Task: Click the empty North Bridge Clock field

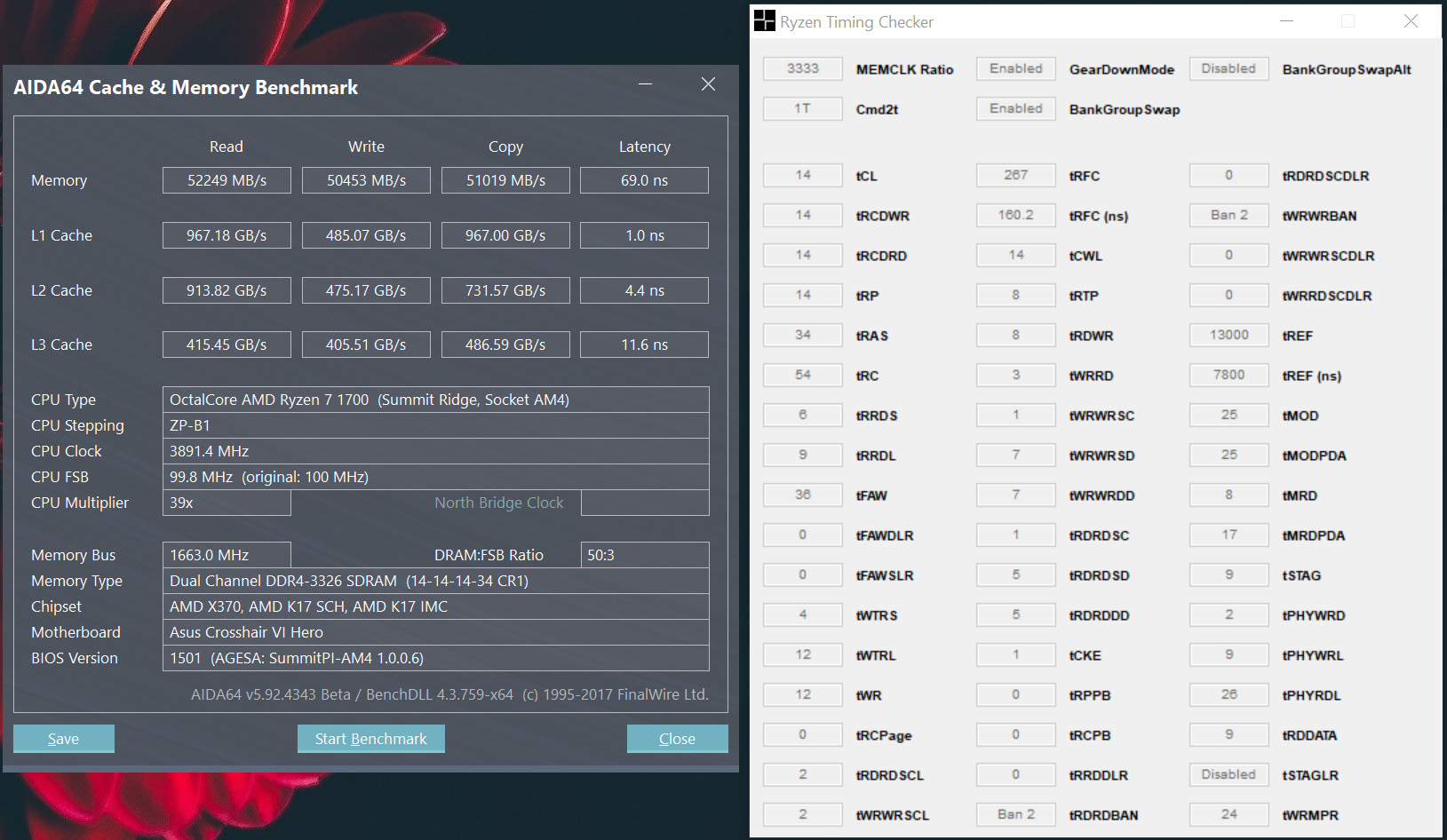Action: click(645, 503)
